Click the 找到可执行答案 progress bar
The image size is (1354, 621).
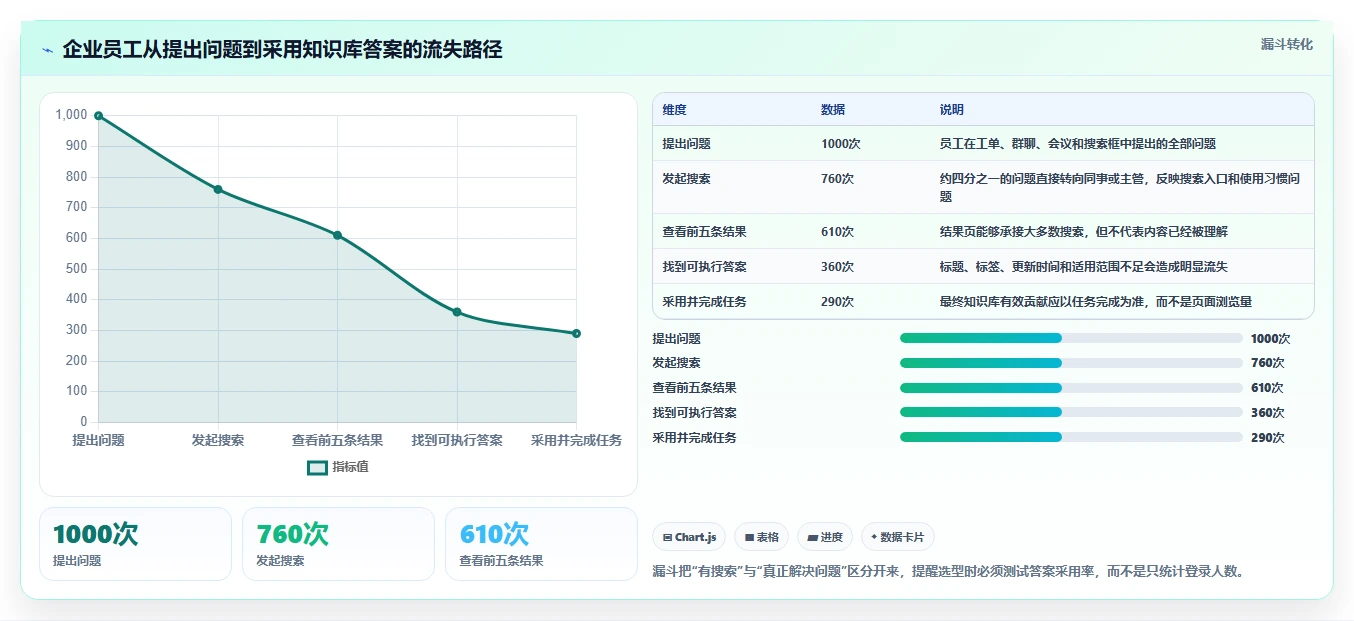pos(1071,412)
